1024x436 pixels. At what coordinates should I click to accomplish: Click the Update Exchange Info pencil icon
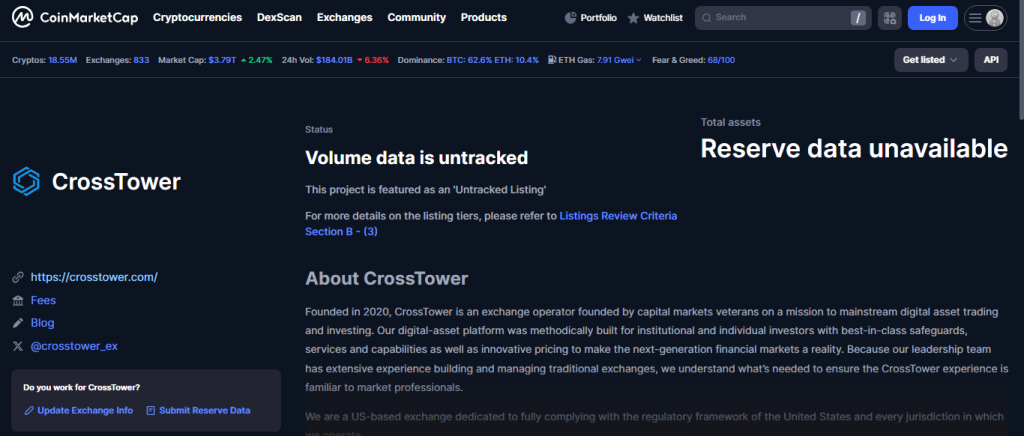[x=29, y=410]
